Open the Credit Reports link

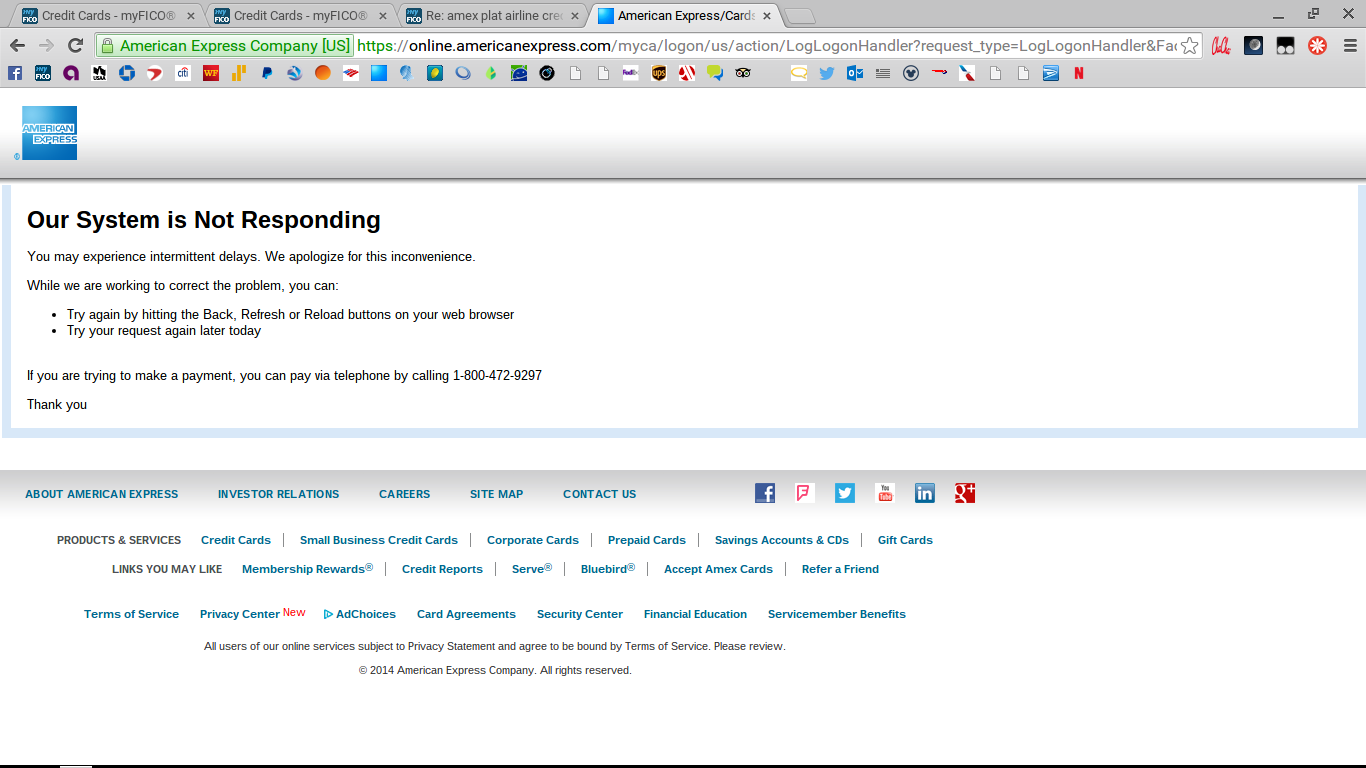(x=442, y=569)
